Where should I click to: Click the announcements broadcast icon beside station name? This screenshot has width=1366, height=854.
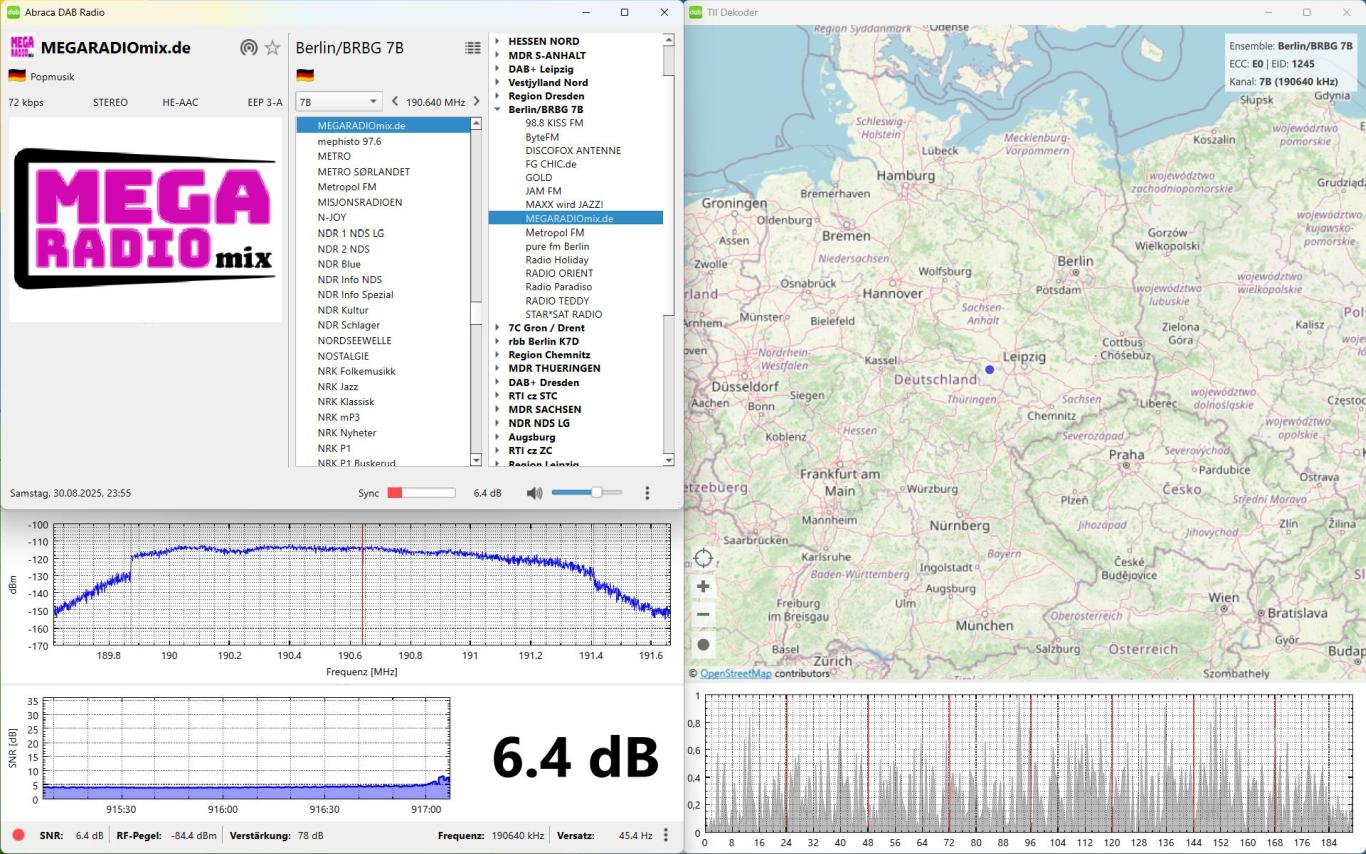[x=248, y=48]
